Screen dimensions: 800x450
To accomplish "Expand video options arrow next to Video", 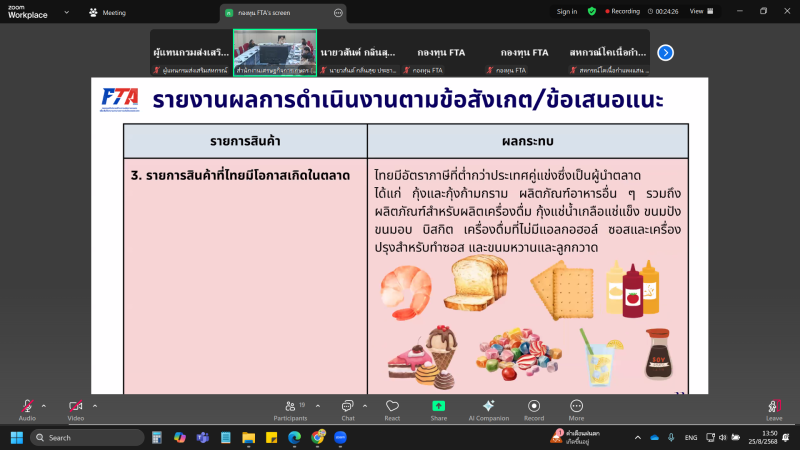I will point(95,405).
